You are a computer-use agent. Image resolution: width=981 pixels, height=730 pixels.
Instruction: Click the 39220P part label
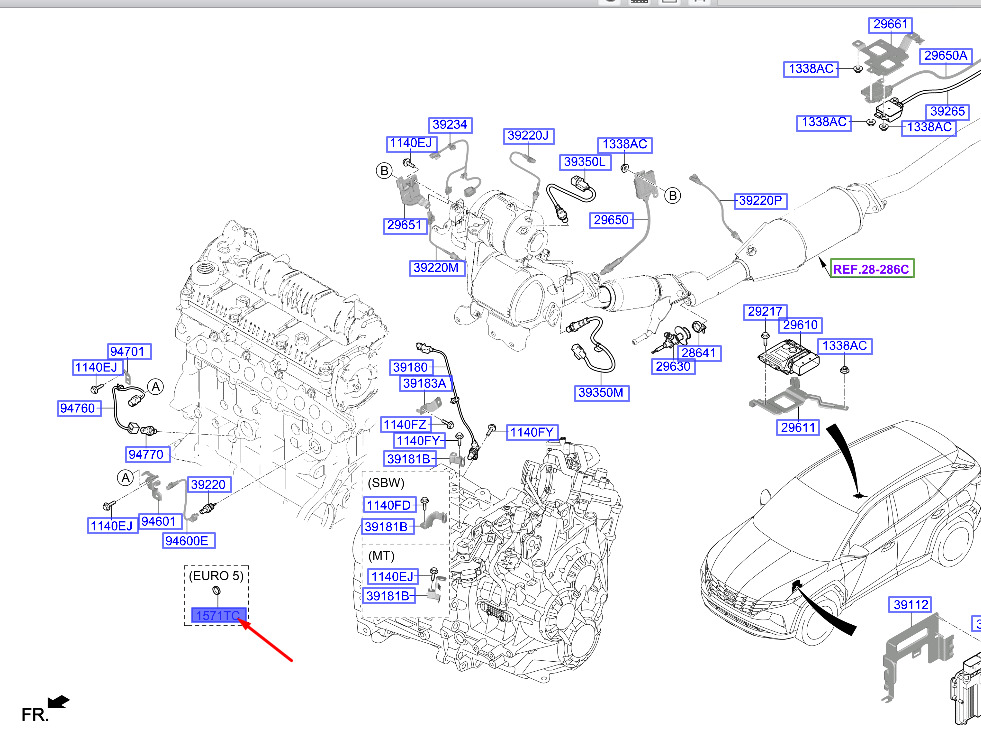click(760, 201)
